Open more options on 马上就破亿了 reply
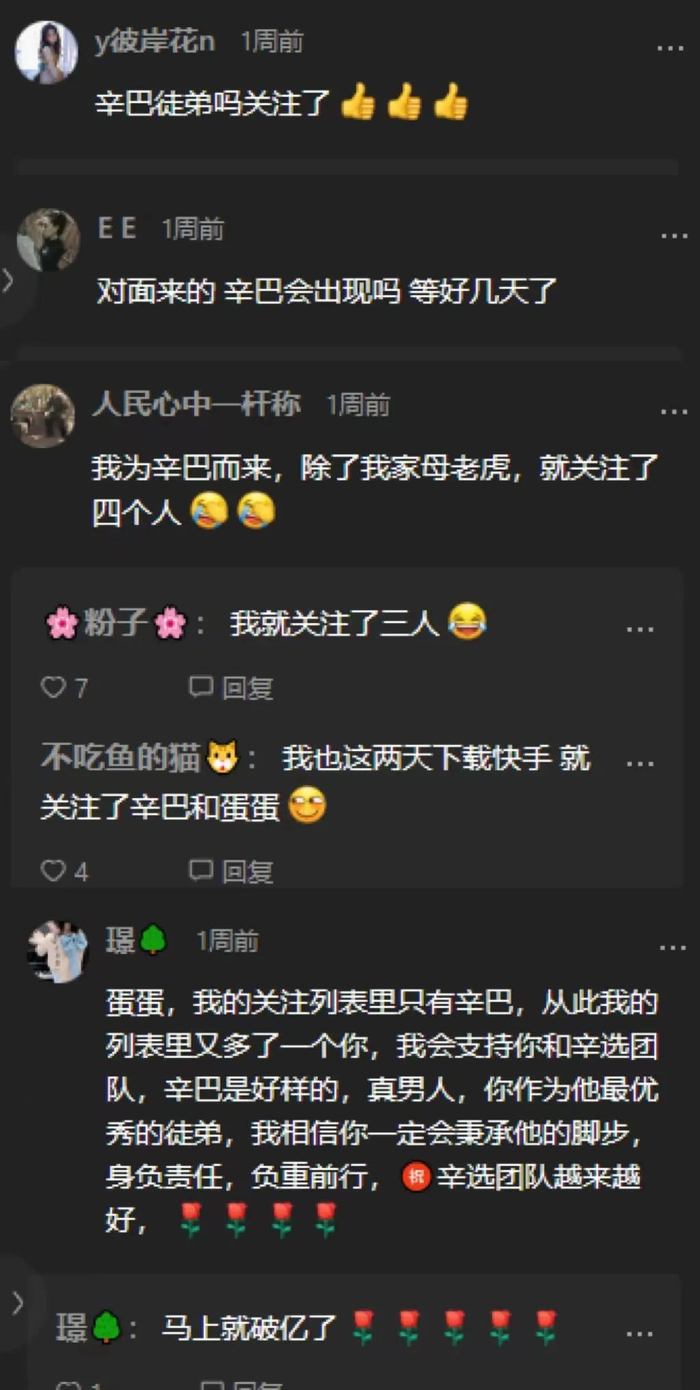Screen dimensions: 700x1390 click(x=640, y=1334)
